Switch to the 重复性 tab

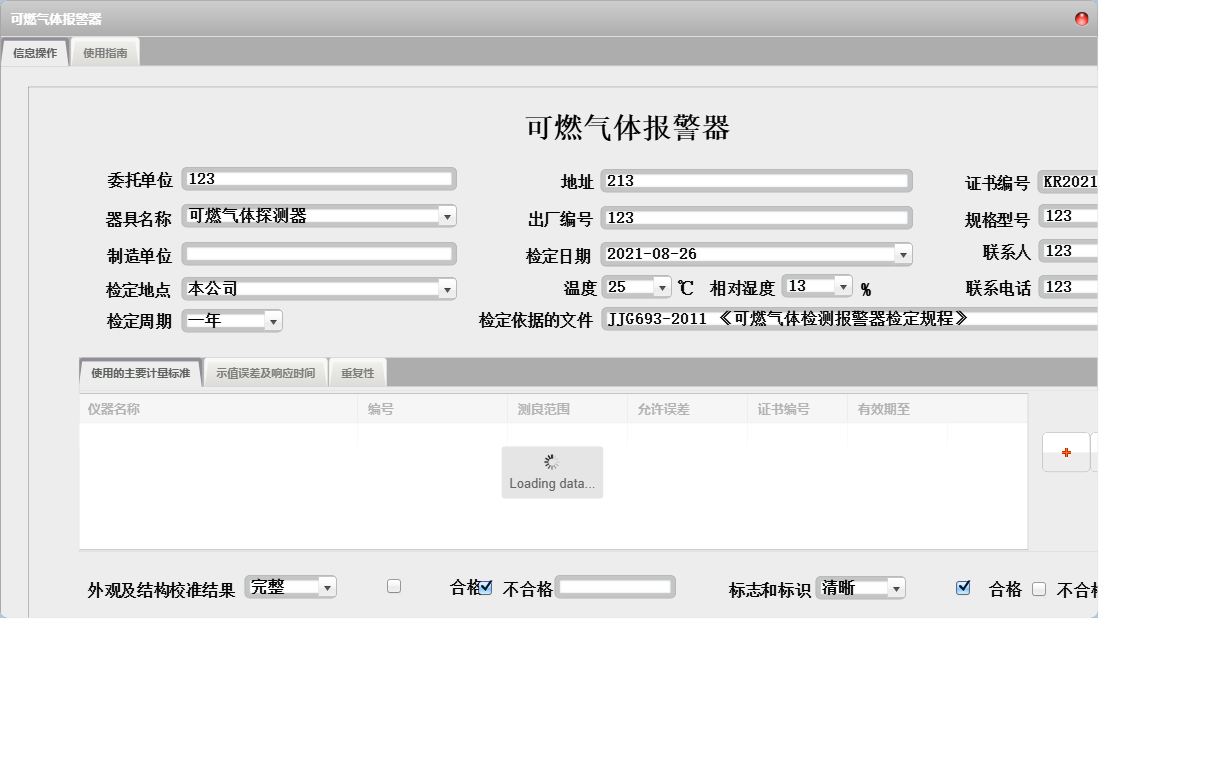[357, 371]
